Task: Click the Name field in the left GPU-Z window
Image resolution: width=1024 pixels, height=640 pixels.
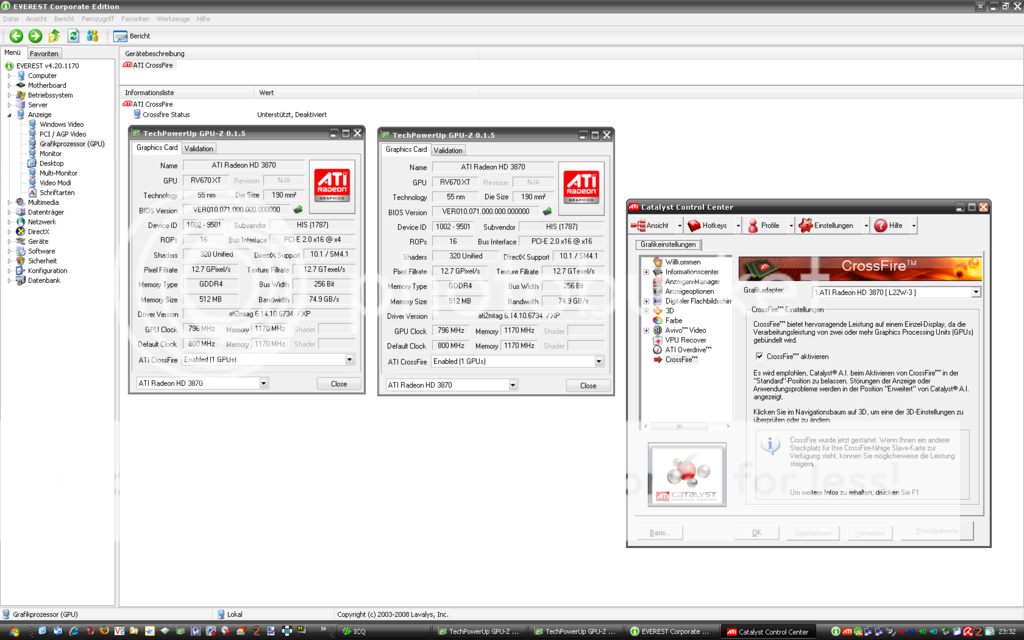Action: (244, 165)
